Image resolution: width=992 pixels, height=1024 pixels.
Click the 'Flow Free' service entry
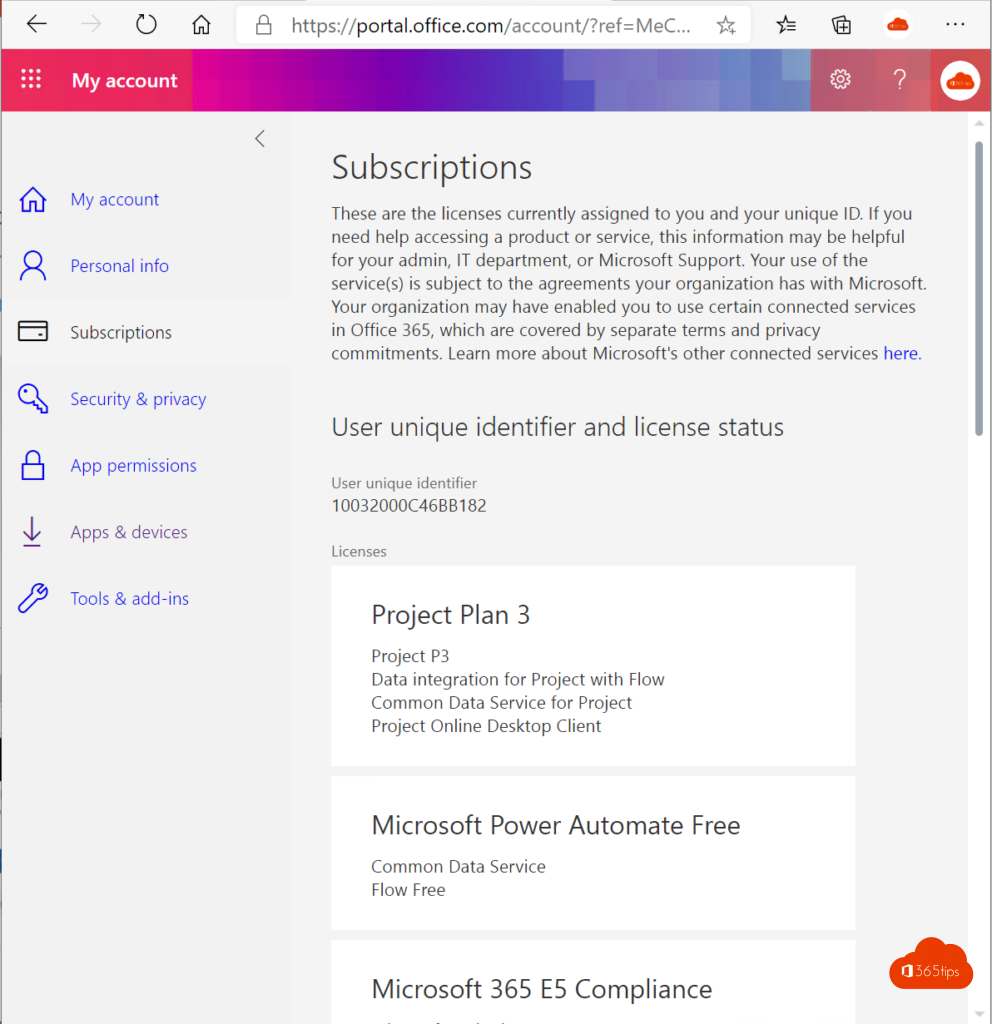pos(408,890)
